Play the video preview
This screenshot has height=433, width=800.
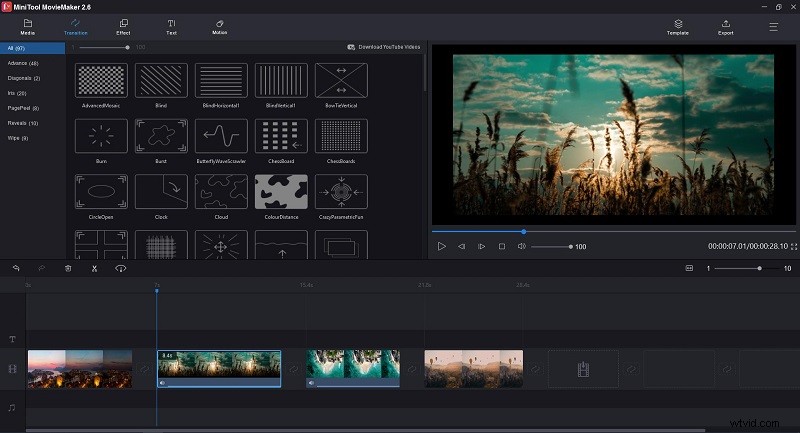[x=441, y=246]
